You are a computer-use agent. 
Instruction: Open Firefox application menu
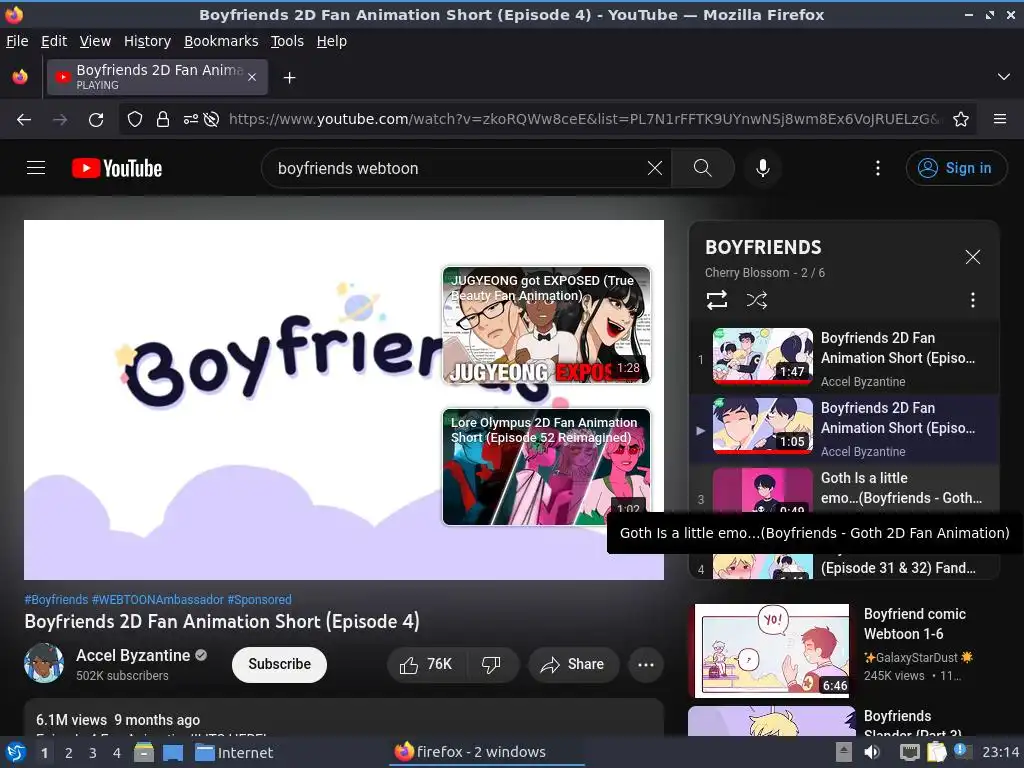(999, 120)
